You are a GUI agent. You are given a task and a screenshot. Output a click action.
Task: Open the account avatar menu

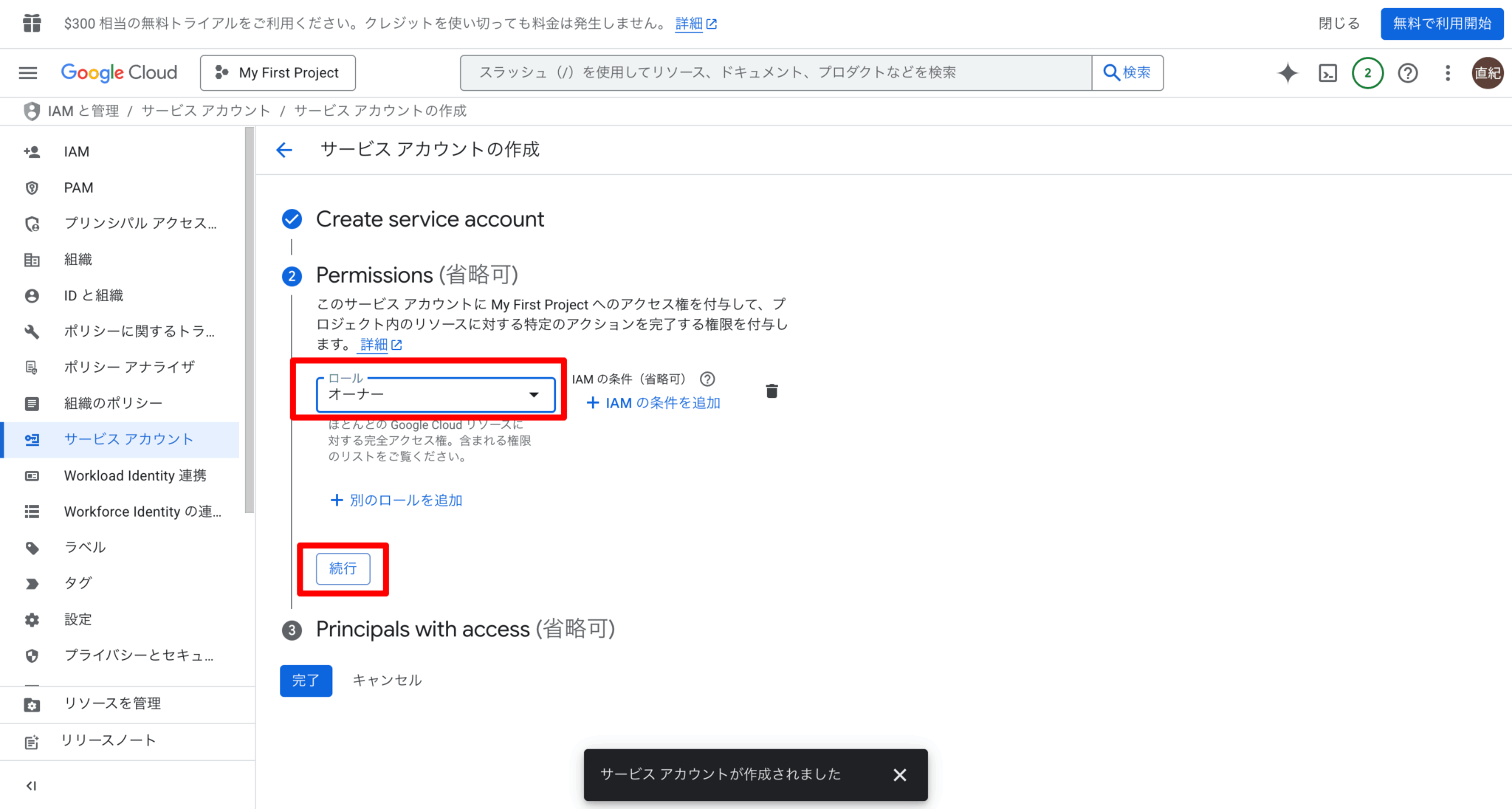1488,73
